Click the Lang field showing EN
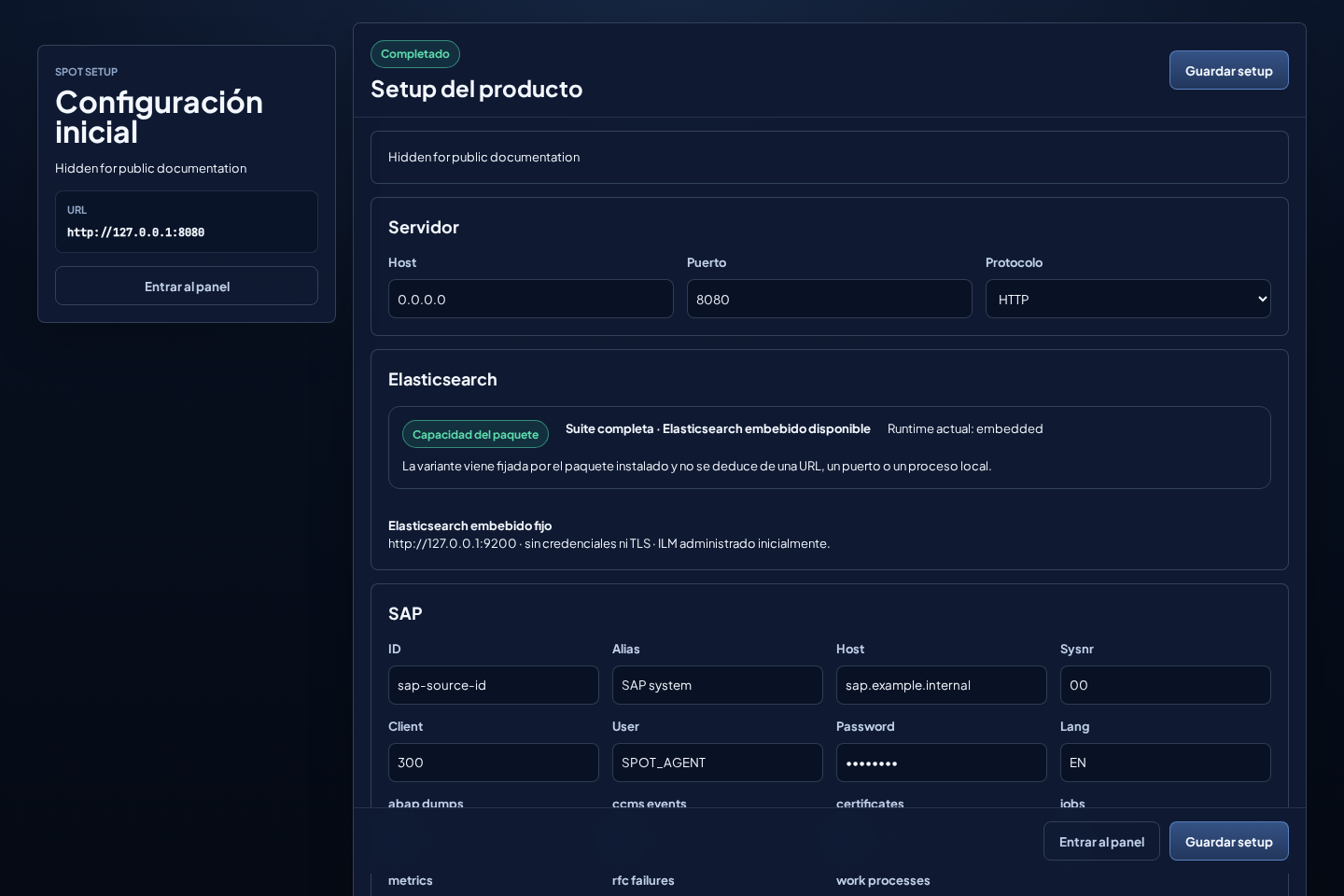This screenshot has width=1344, height=896. pyautogui.click(x=1165, y=763)
